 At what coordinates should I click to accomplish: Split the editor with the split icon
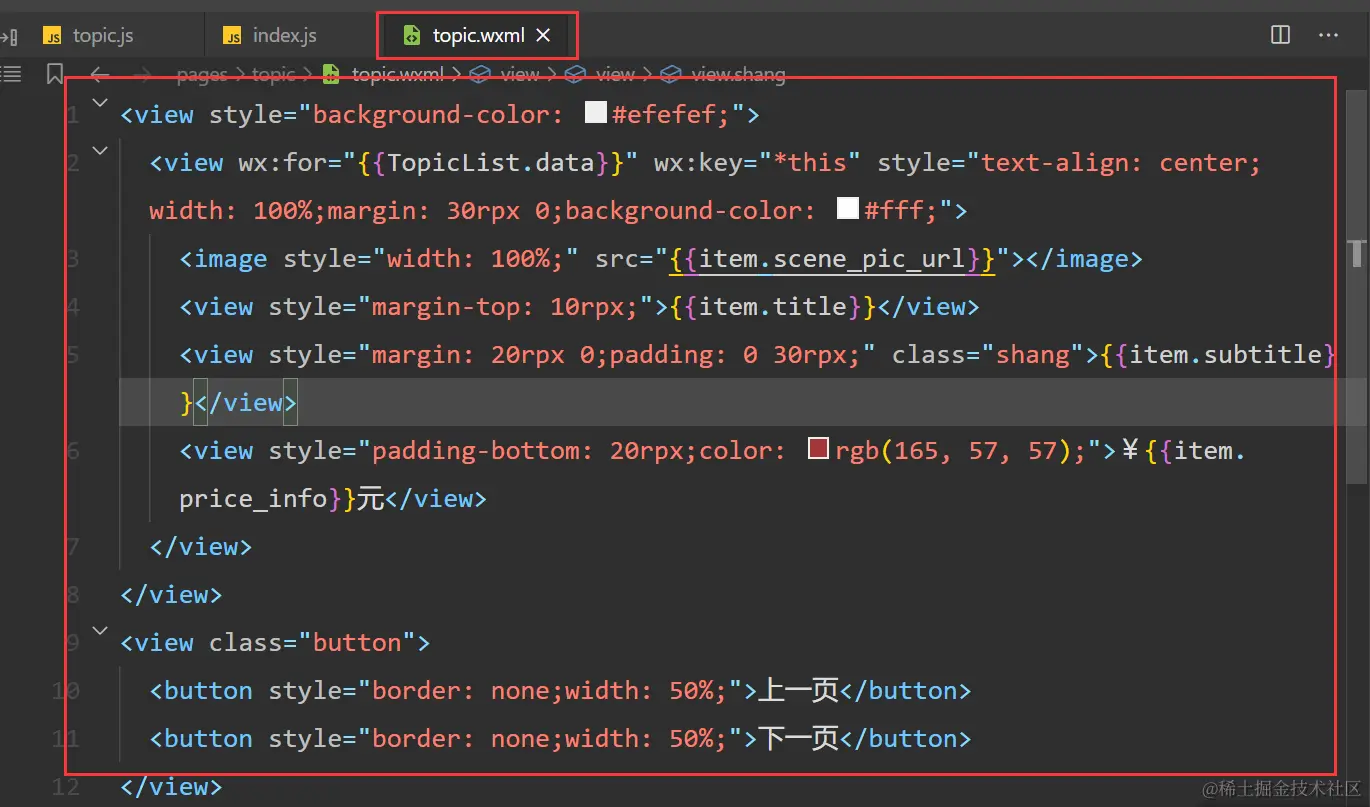[1280, 35]
